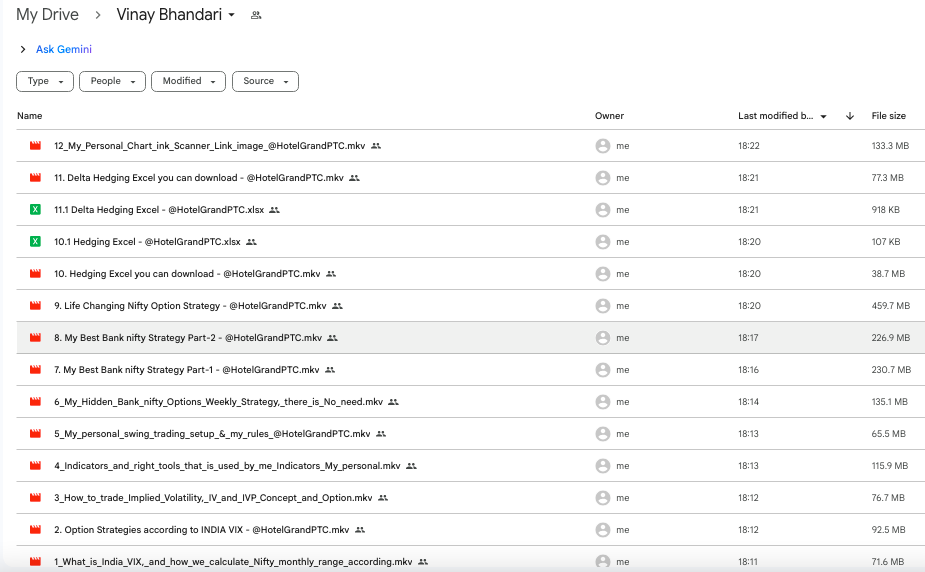Click the video file icon for 12_My_Personal_Chart_ink_Scanner
This screenshot has height=572, width=925.
coord(35,146)
